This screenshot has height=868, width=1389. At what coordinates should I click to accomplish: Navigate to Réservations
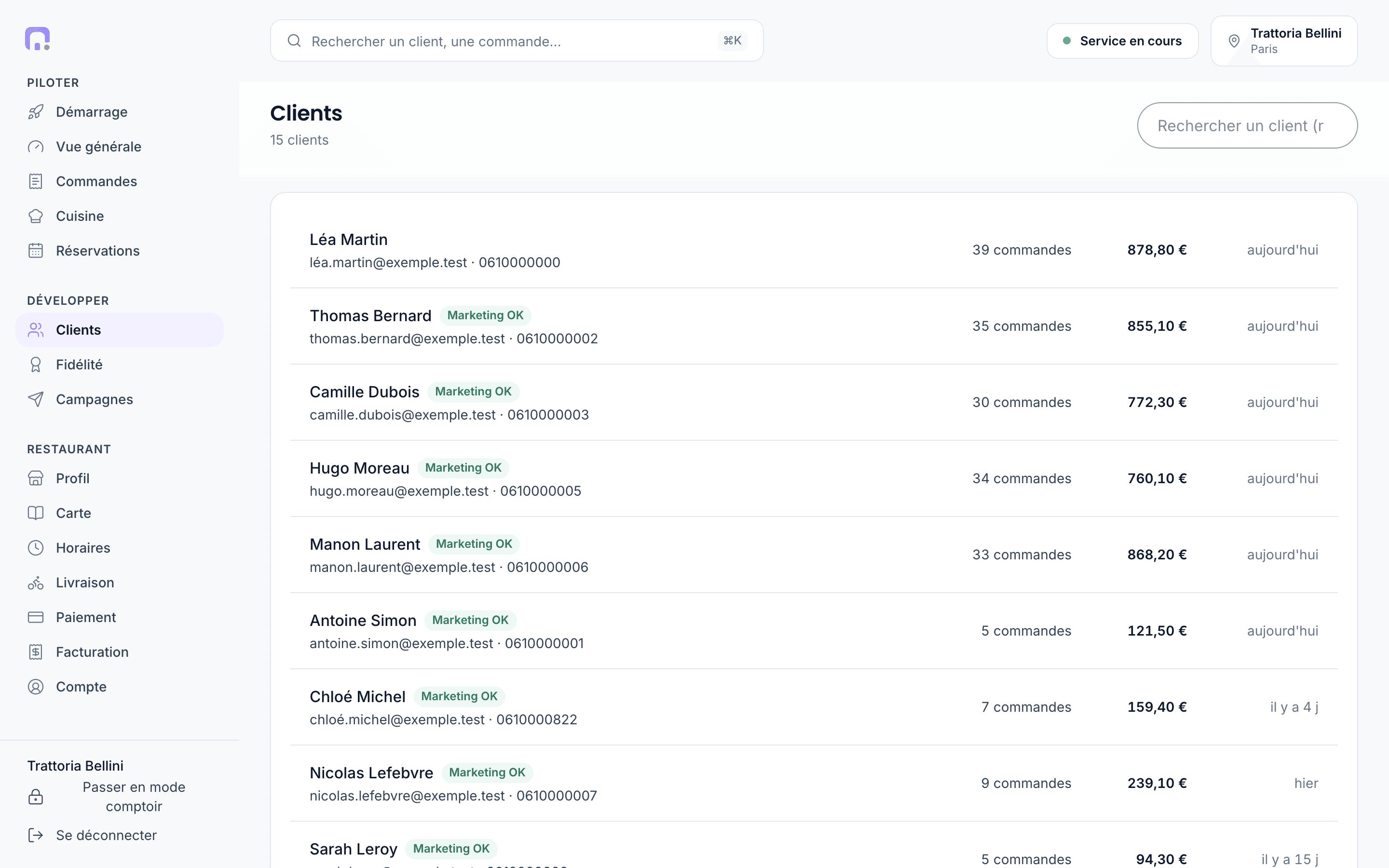pos(120,251)
